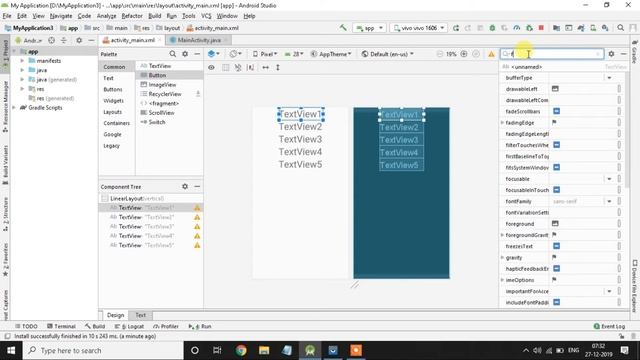Toggle filterTouchesWhenObscured checkbox
The width and height of the screenshot is (640, 360).
tap(556, 145)
